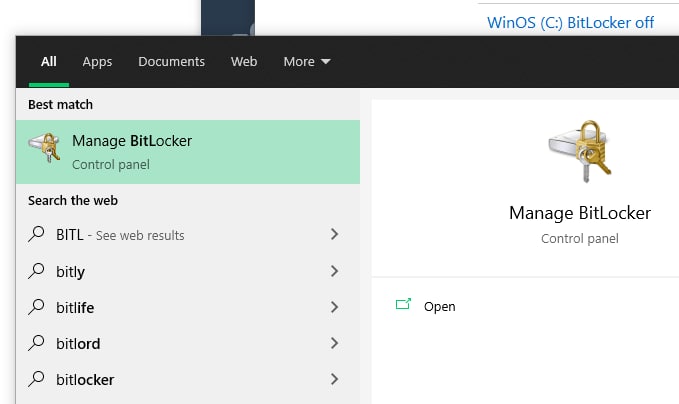Select the bitly web suggestion

(188, 271)
